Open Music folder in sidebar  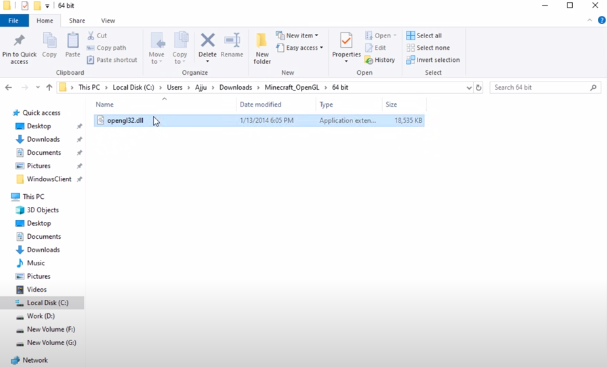(x=36, y=263)
